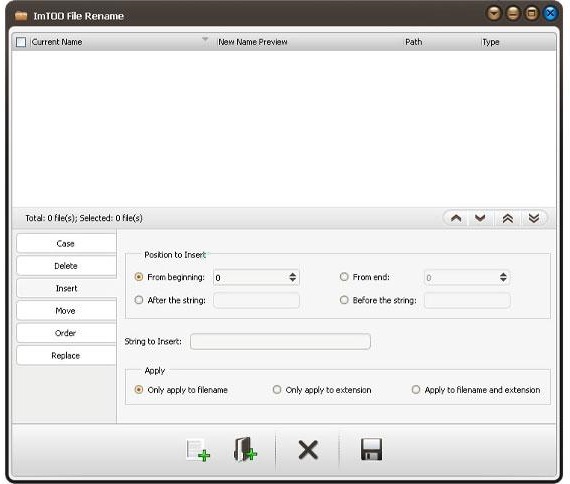Click the Before the string text field

[467, 300]
